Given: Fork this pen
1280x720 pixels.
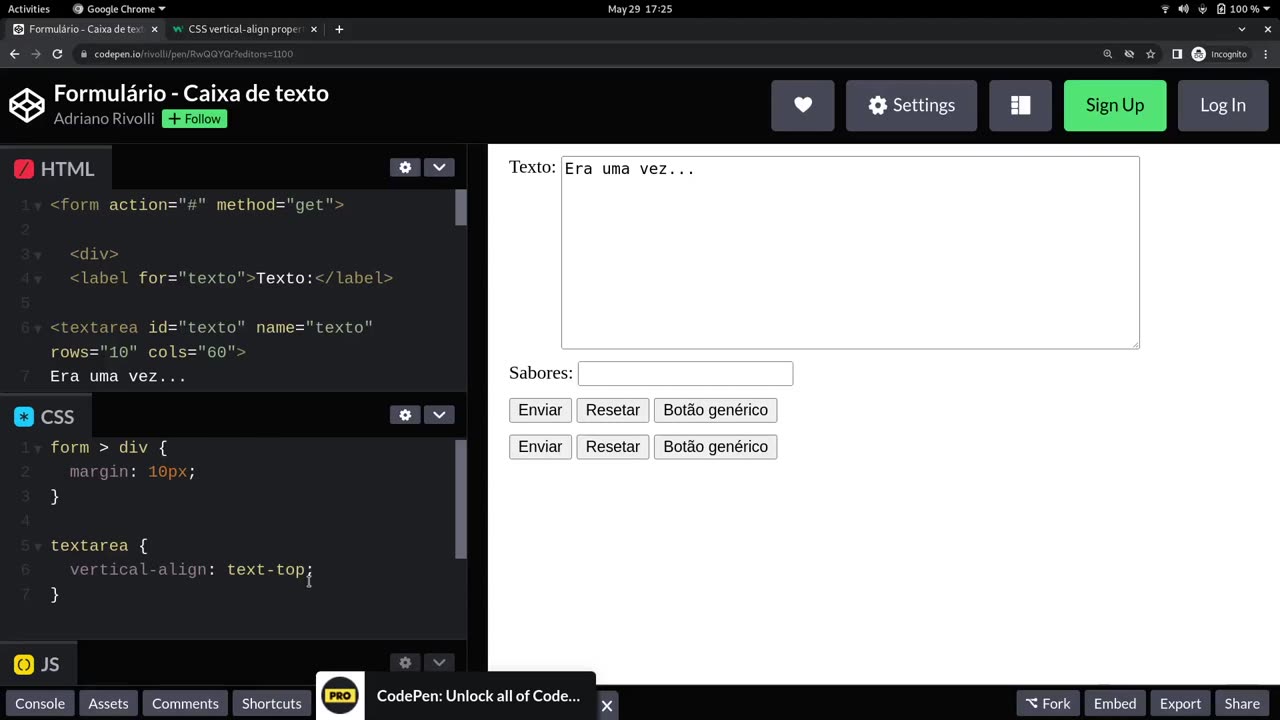Looking at the screenshot, I should 1048,703.
